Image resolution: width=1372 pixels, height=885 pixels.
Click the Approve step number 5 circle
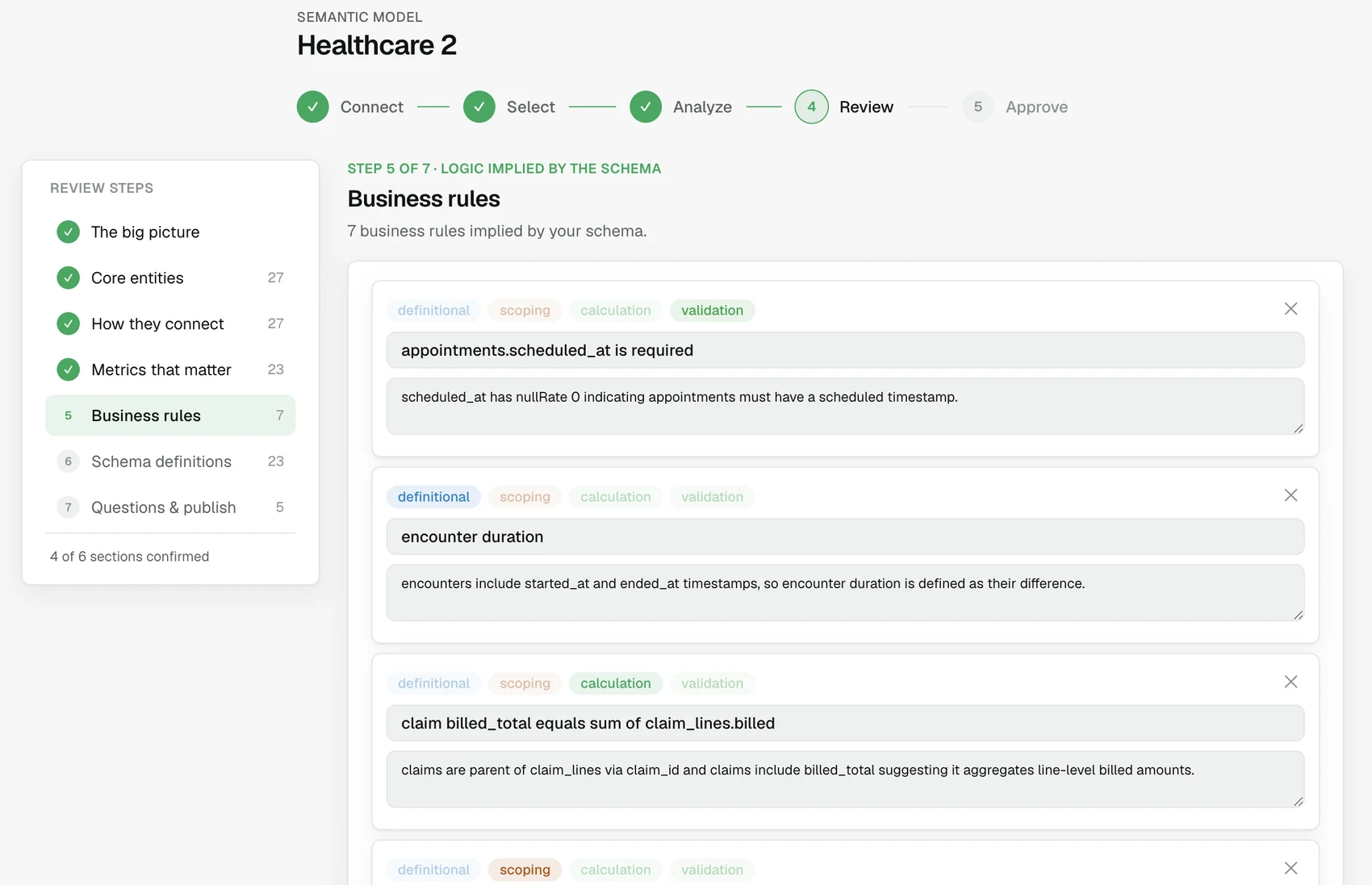pos(977,106)
